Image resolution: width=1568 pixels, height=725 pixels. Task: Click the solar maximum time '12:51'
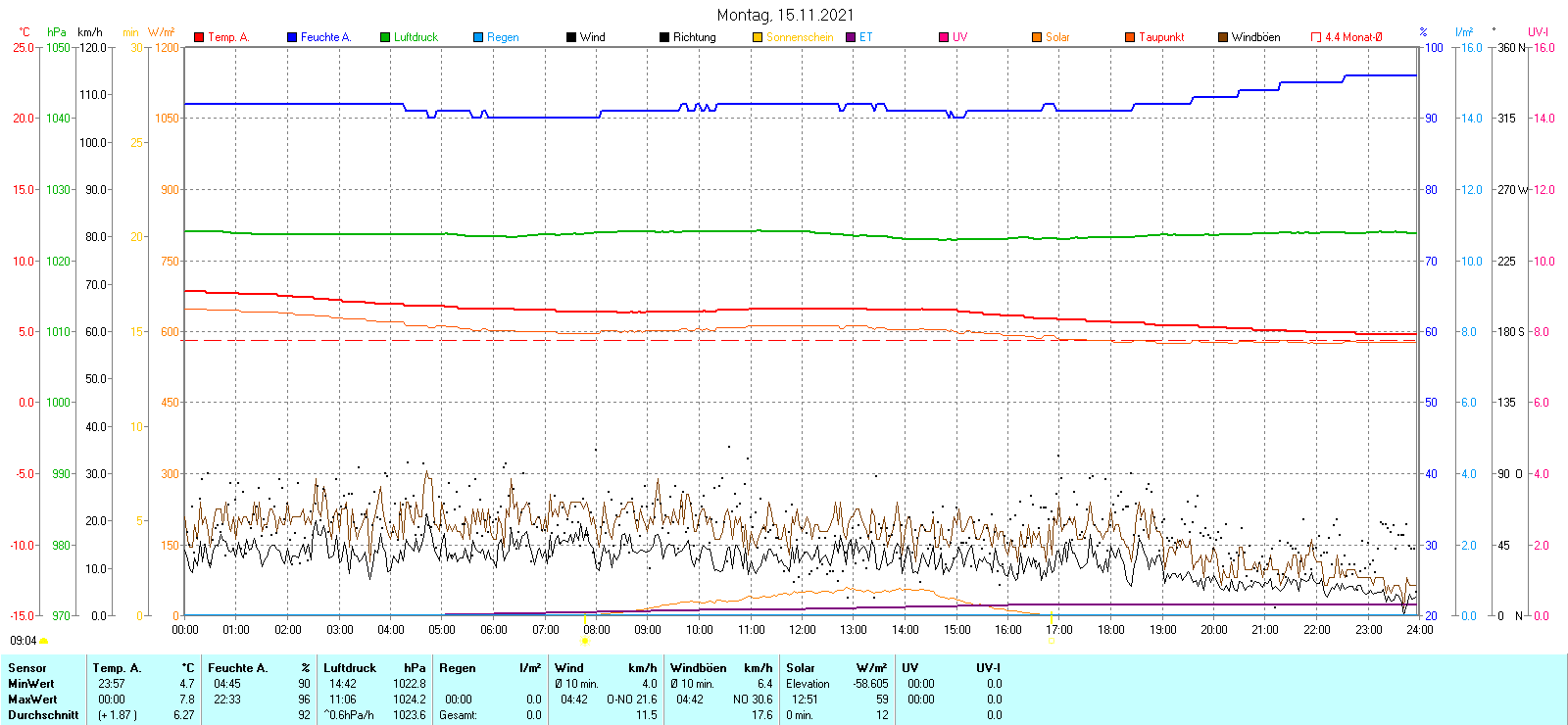(805, 700)
